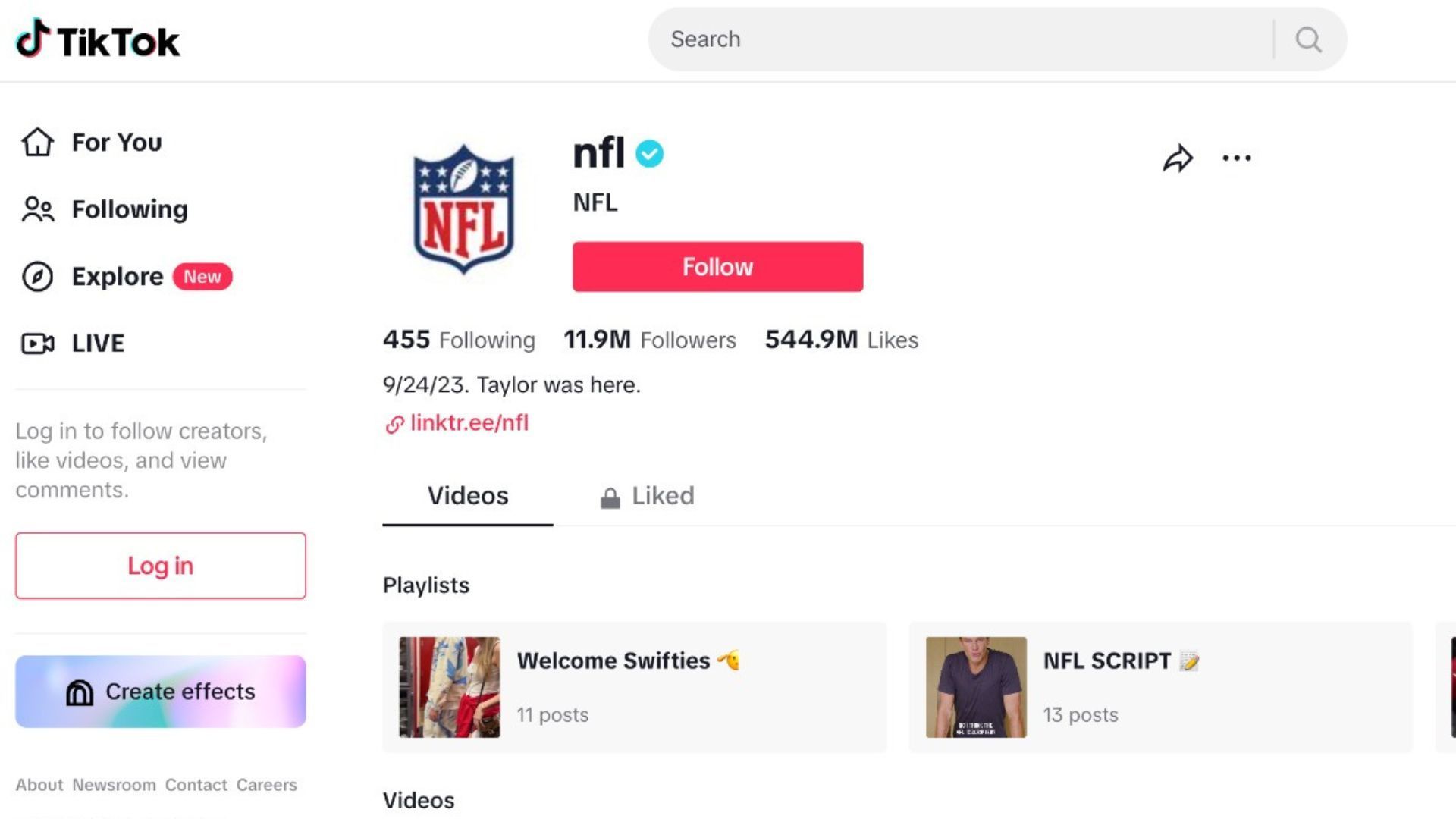Open the For You feed
Image resolution: width=1456 pixels, height=819 pixels.
pyautogui.click(x=91, y=142)
